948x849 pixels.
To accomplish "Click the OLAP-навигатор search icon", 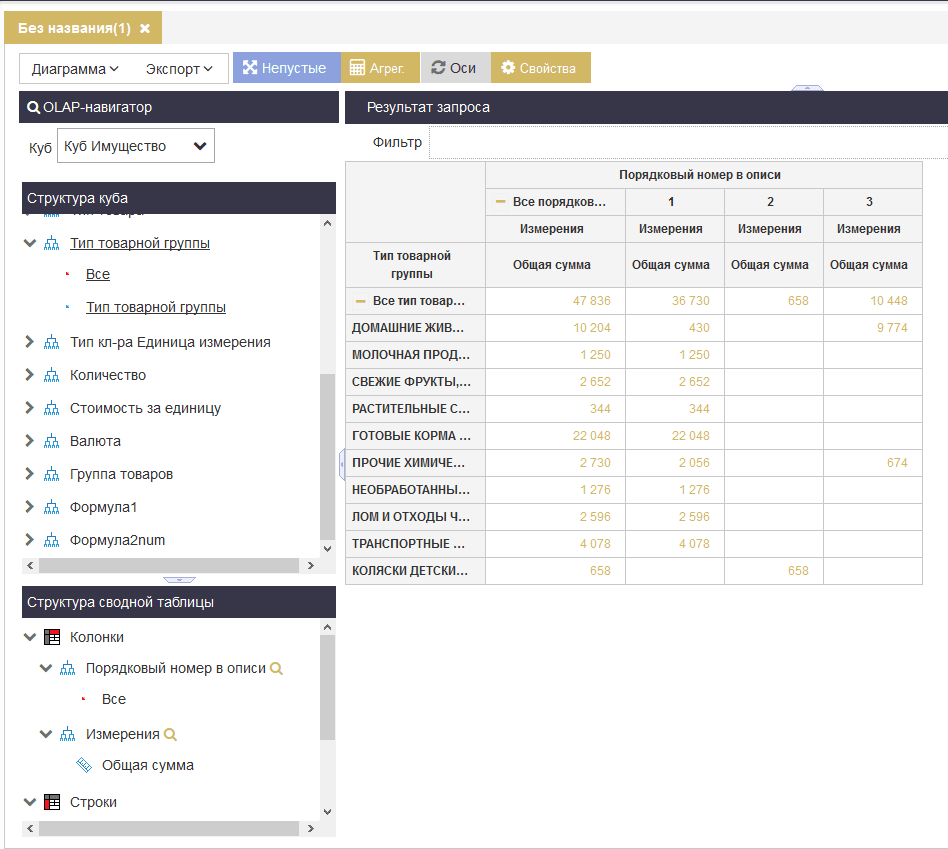I will [x=33, y=108].
